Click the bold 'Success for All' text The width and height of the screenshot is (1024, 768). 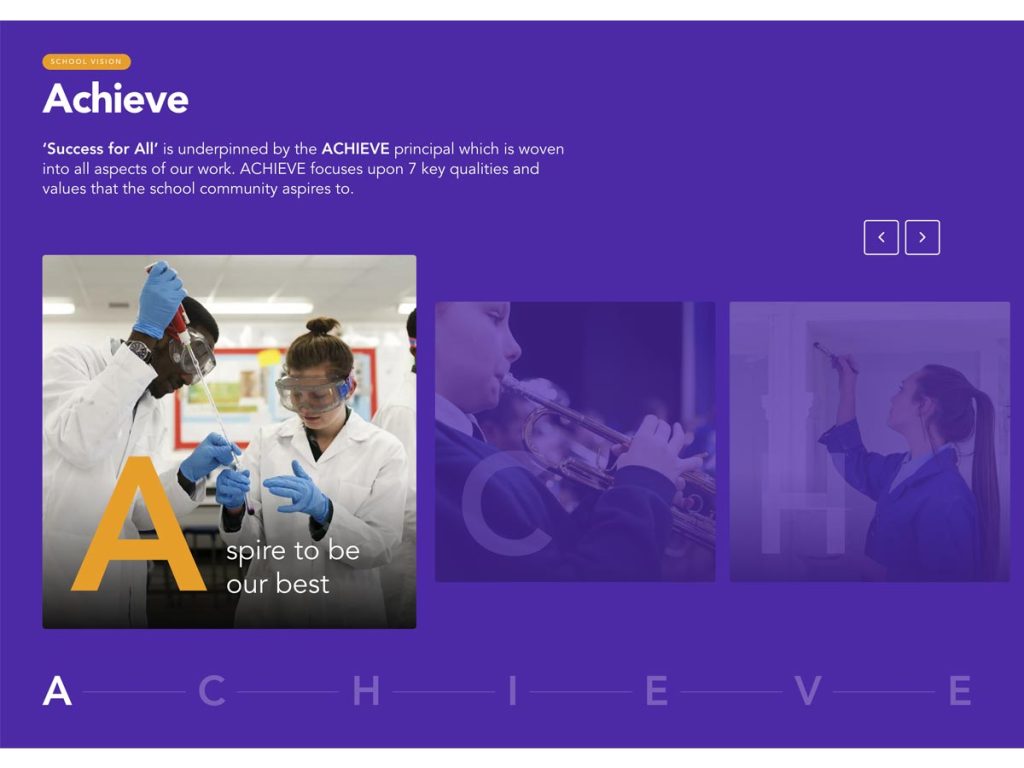point(101,149)
